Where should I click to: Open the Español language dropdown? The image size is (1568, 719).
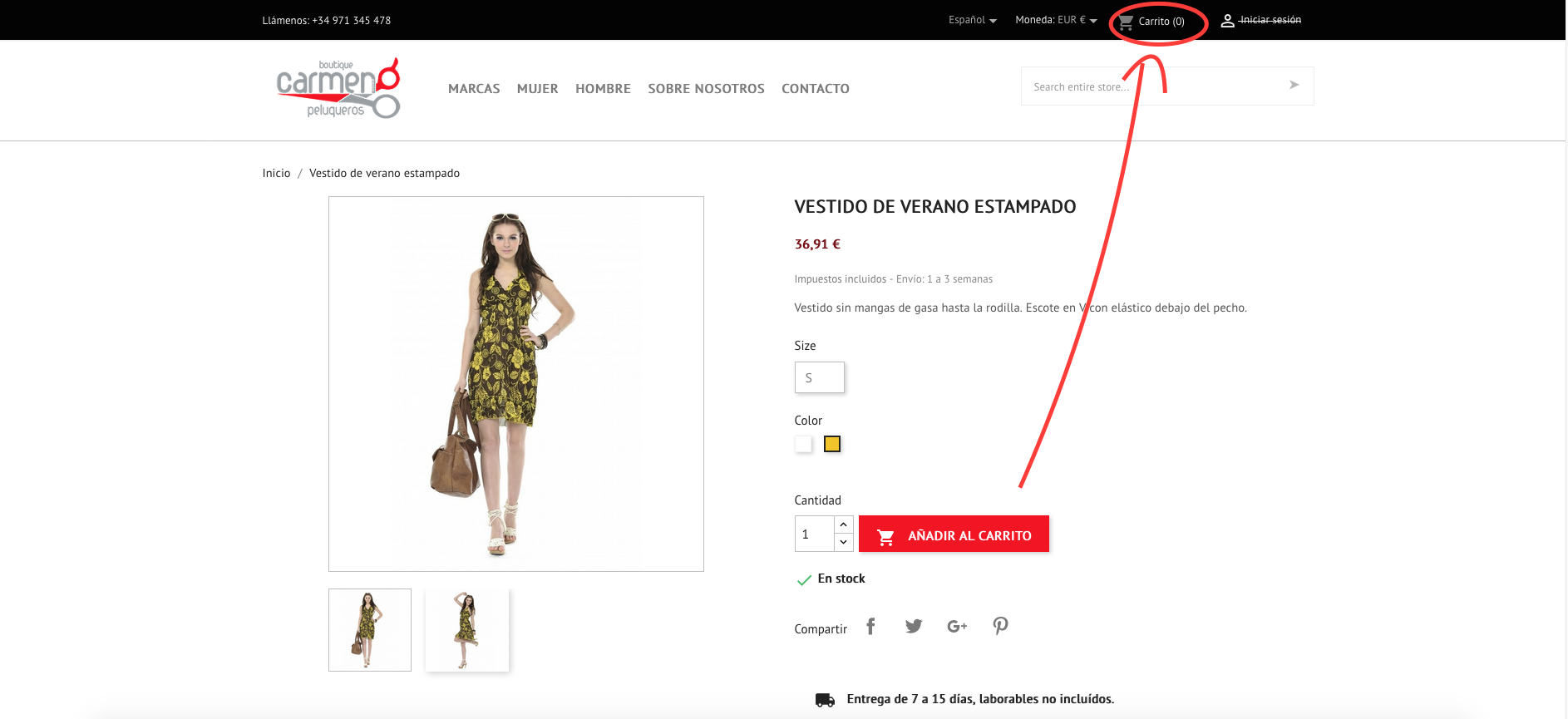(x=973, y=20)
